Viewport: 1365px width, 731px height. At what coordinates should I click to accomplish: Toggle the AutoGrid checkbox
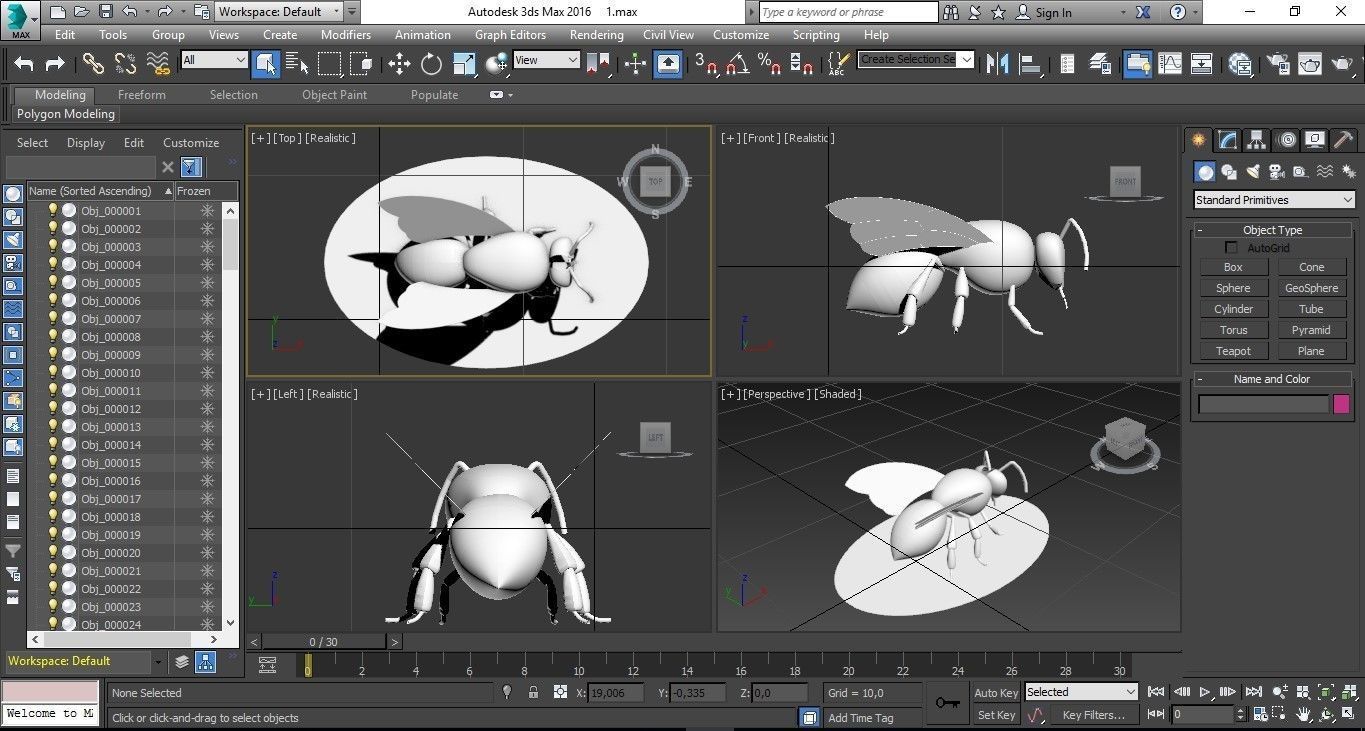pos(1231,247)
